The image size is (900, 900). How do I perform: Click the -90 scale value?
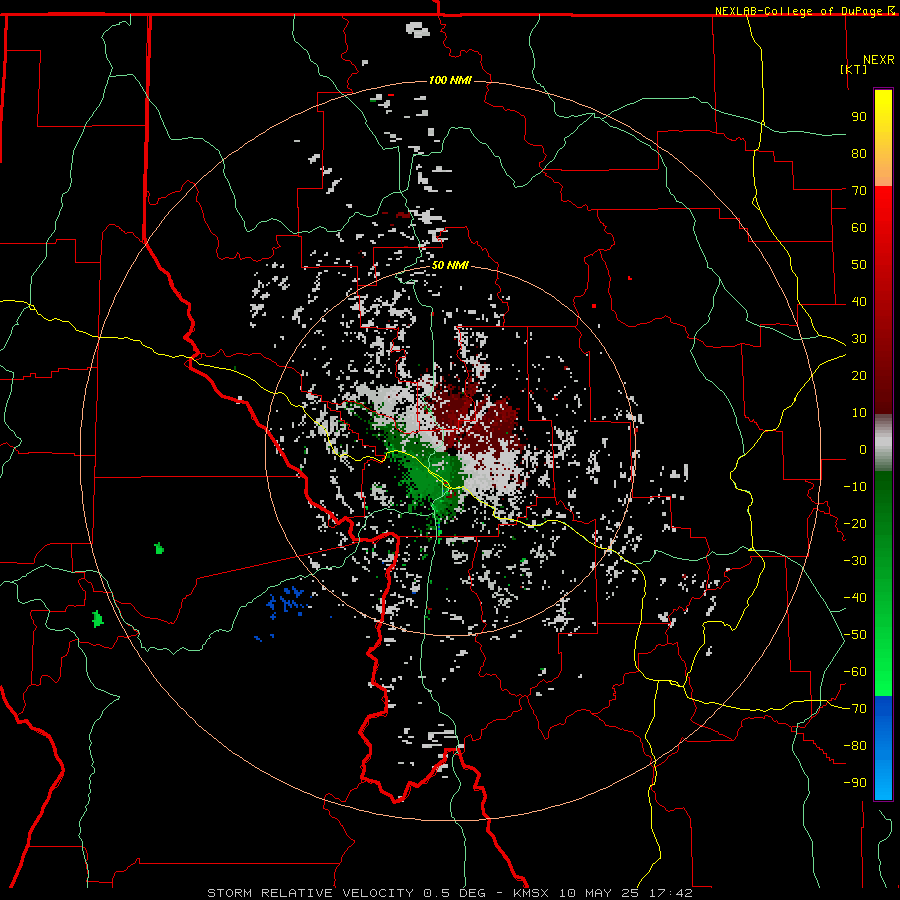(855, 782)
